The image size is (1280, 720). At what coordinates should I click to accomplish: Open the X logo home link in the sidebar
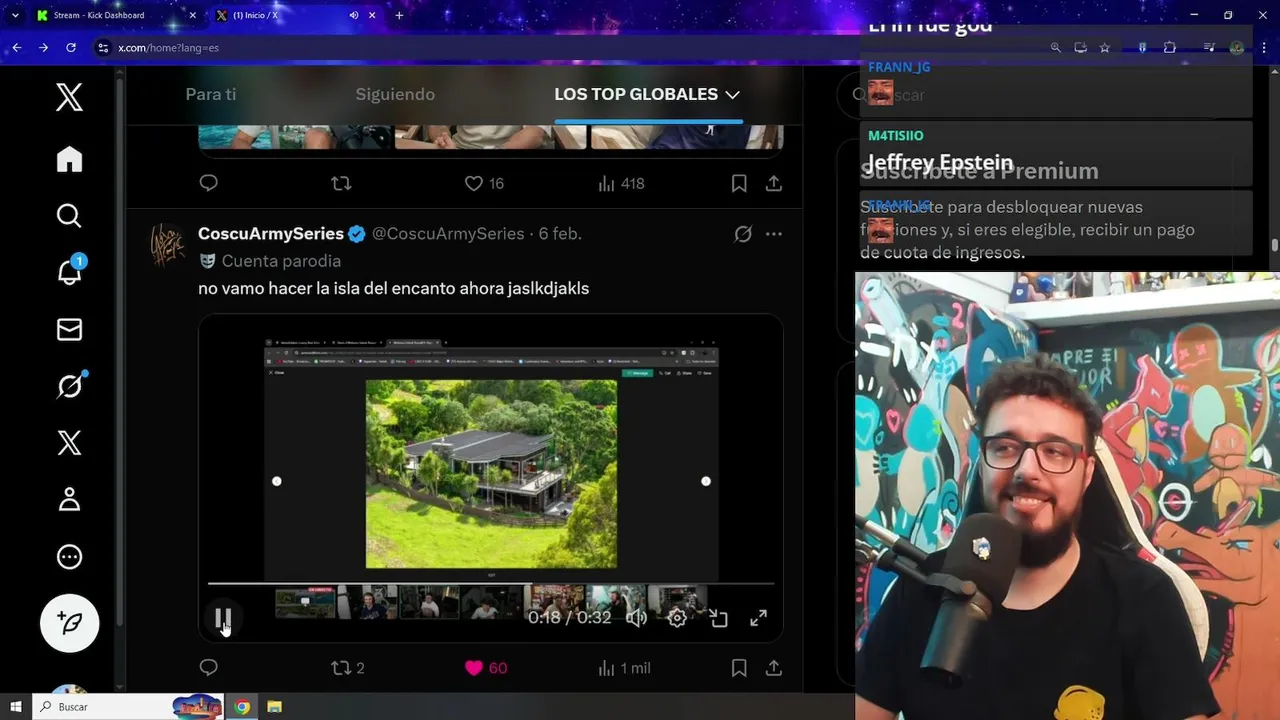[69, 97]
